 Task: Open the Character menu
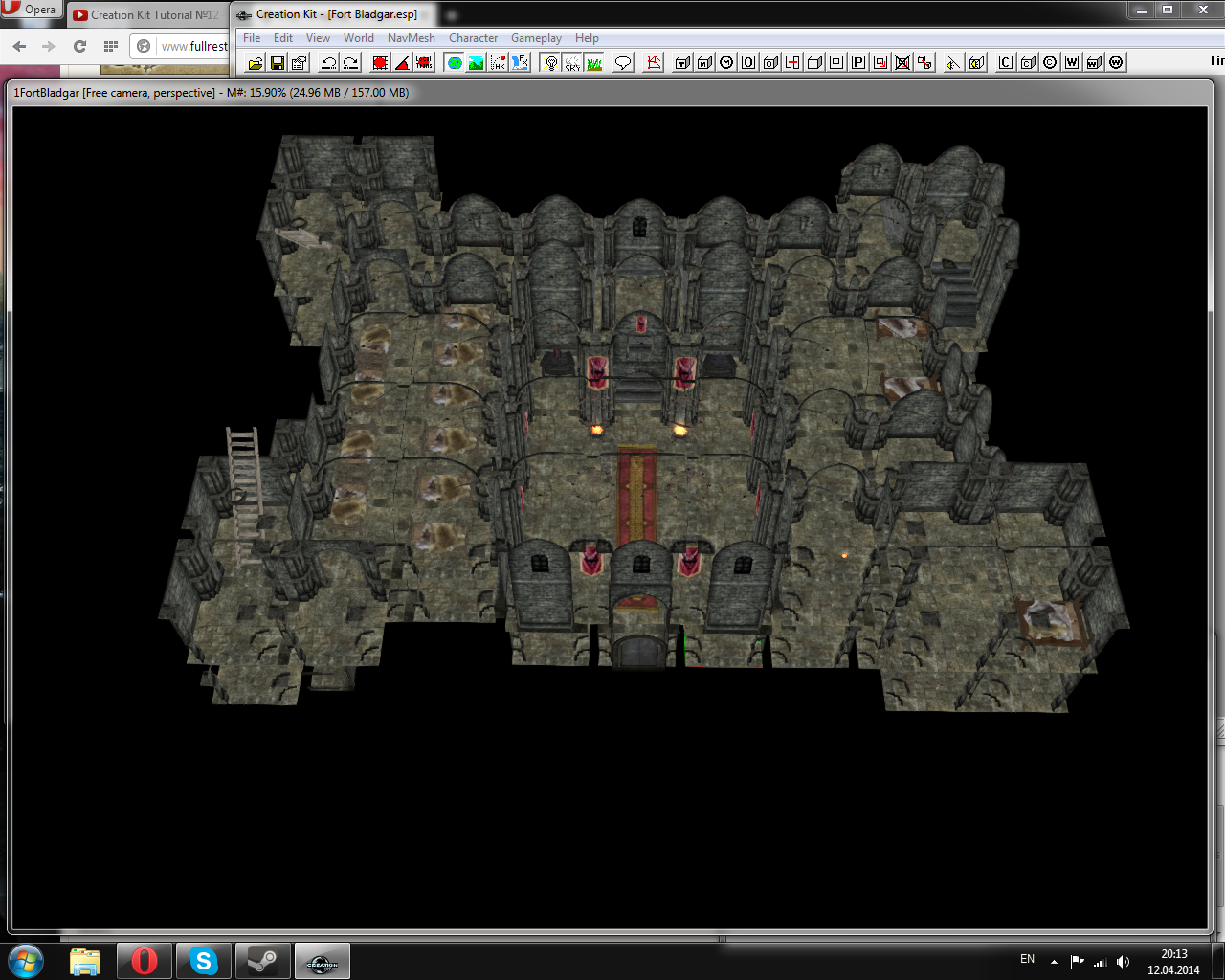coord(473,38)
